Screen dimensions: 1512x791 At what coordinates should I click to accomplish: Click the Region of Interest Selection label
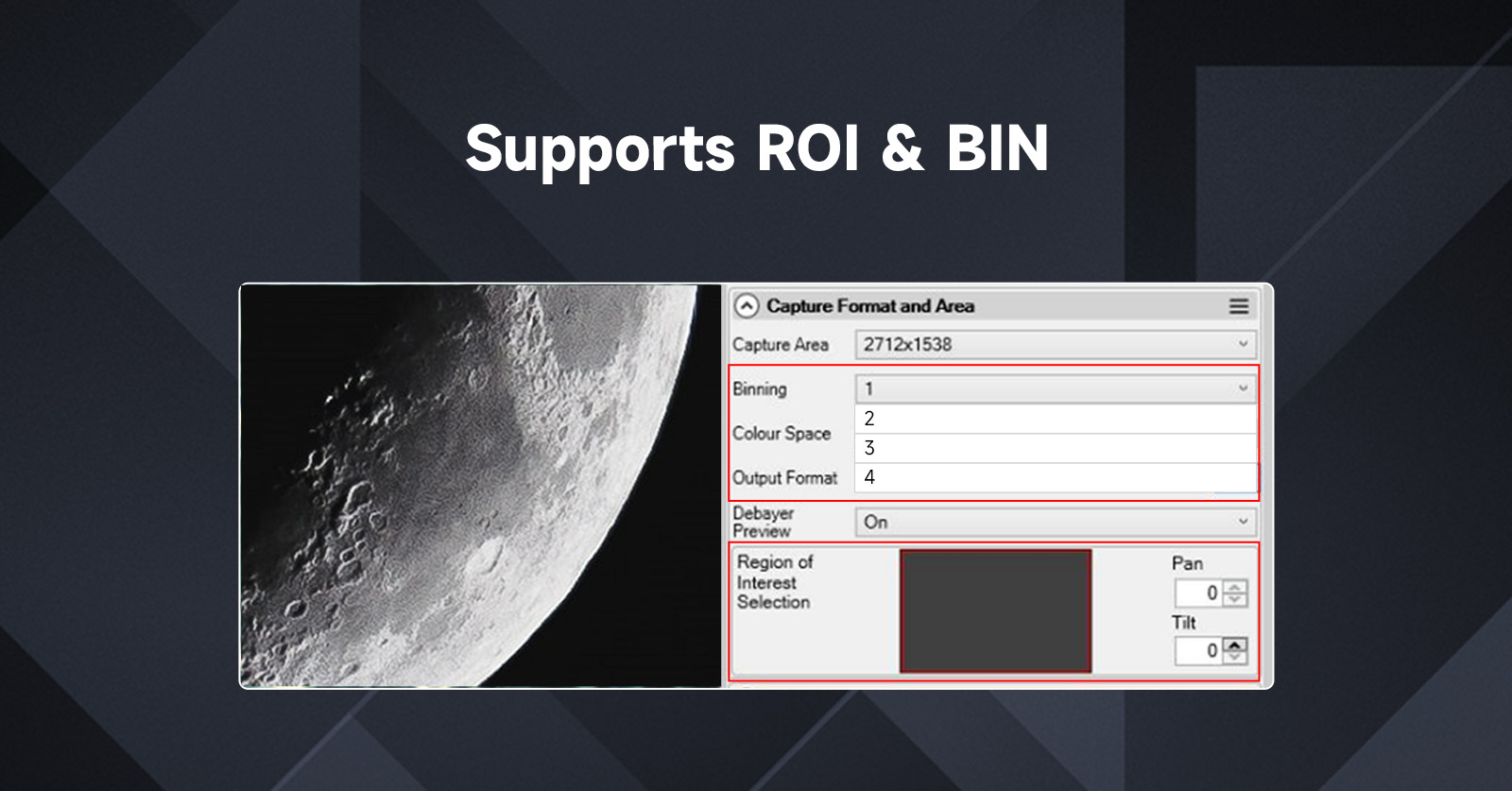774,582
